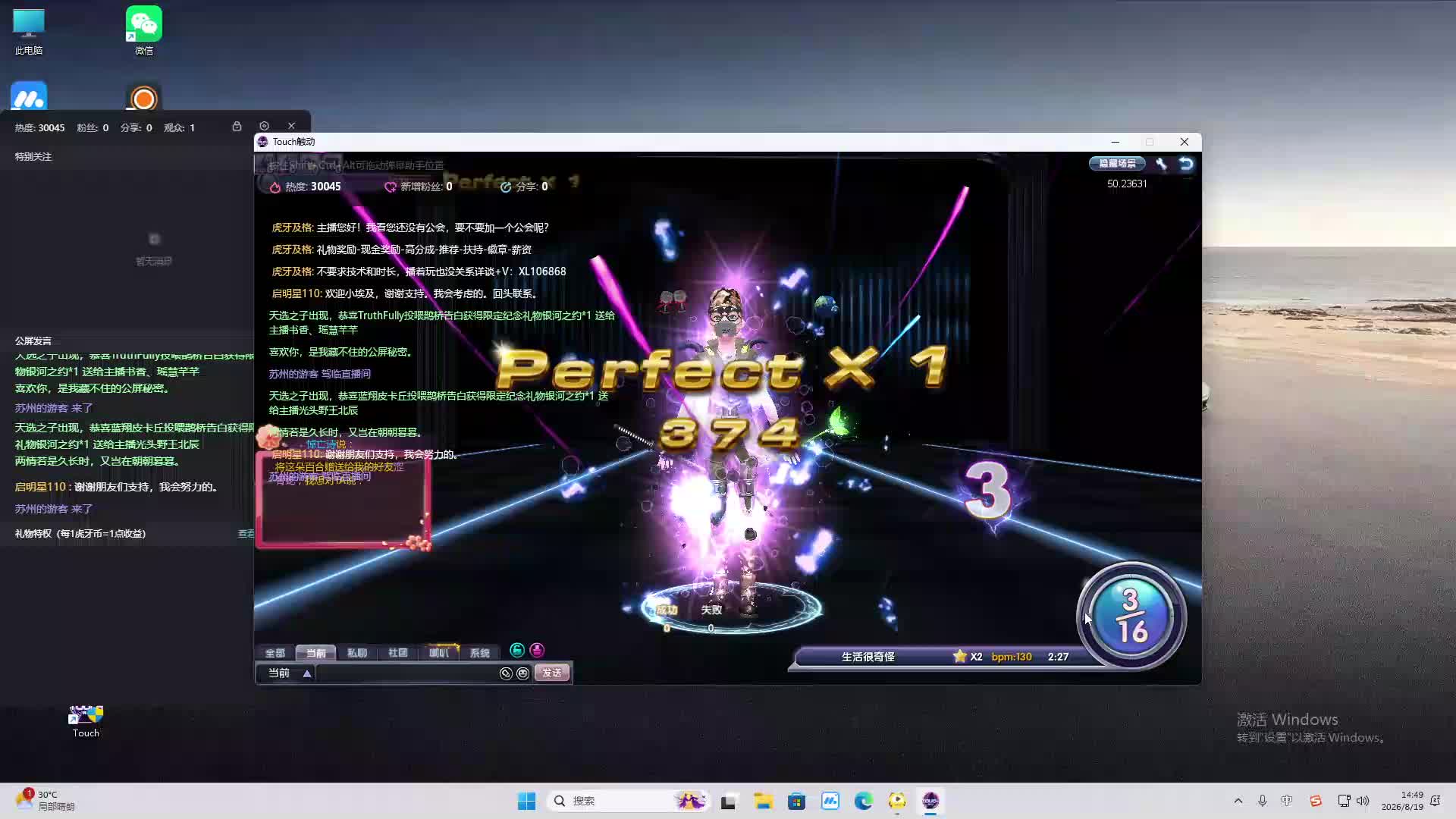
Task: Open the Windows Start button
Action: [x=526, y=801]
